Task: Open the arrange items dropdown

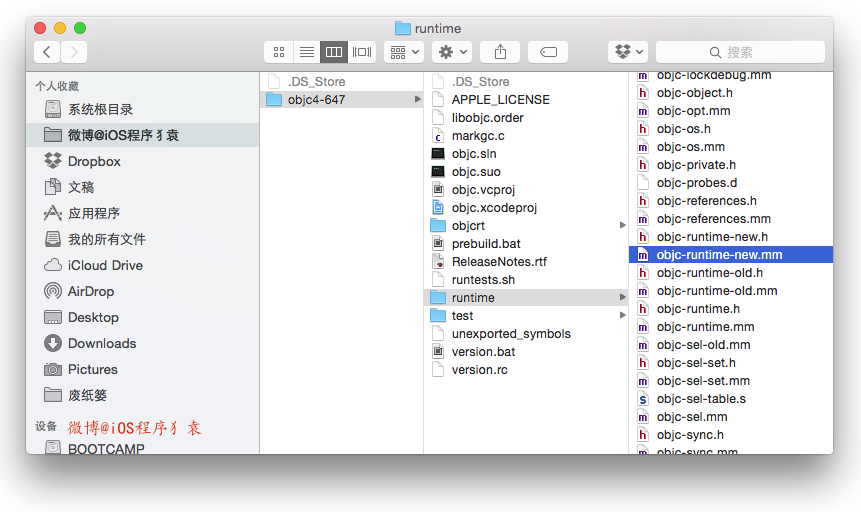Action: (404, 52)
